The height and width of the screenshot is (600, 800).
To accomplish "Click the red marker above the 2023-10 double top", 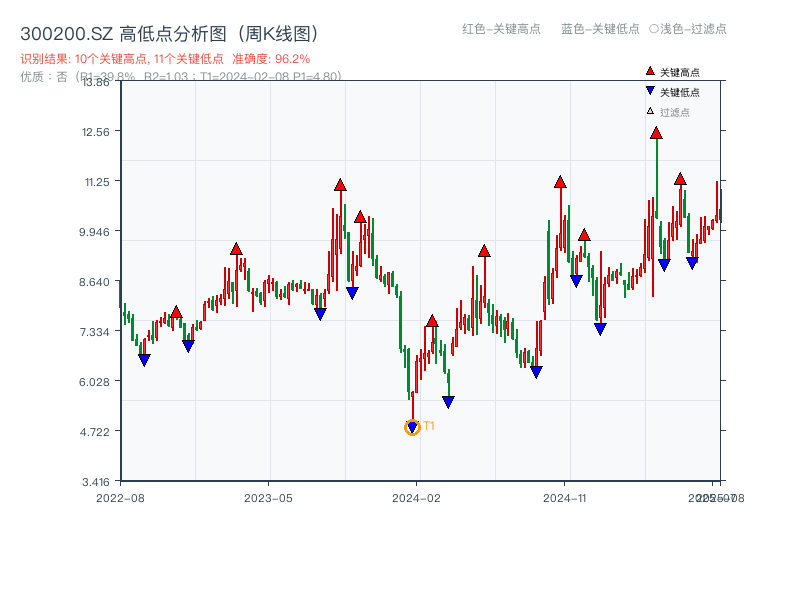I will (x=339, y=185).
